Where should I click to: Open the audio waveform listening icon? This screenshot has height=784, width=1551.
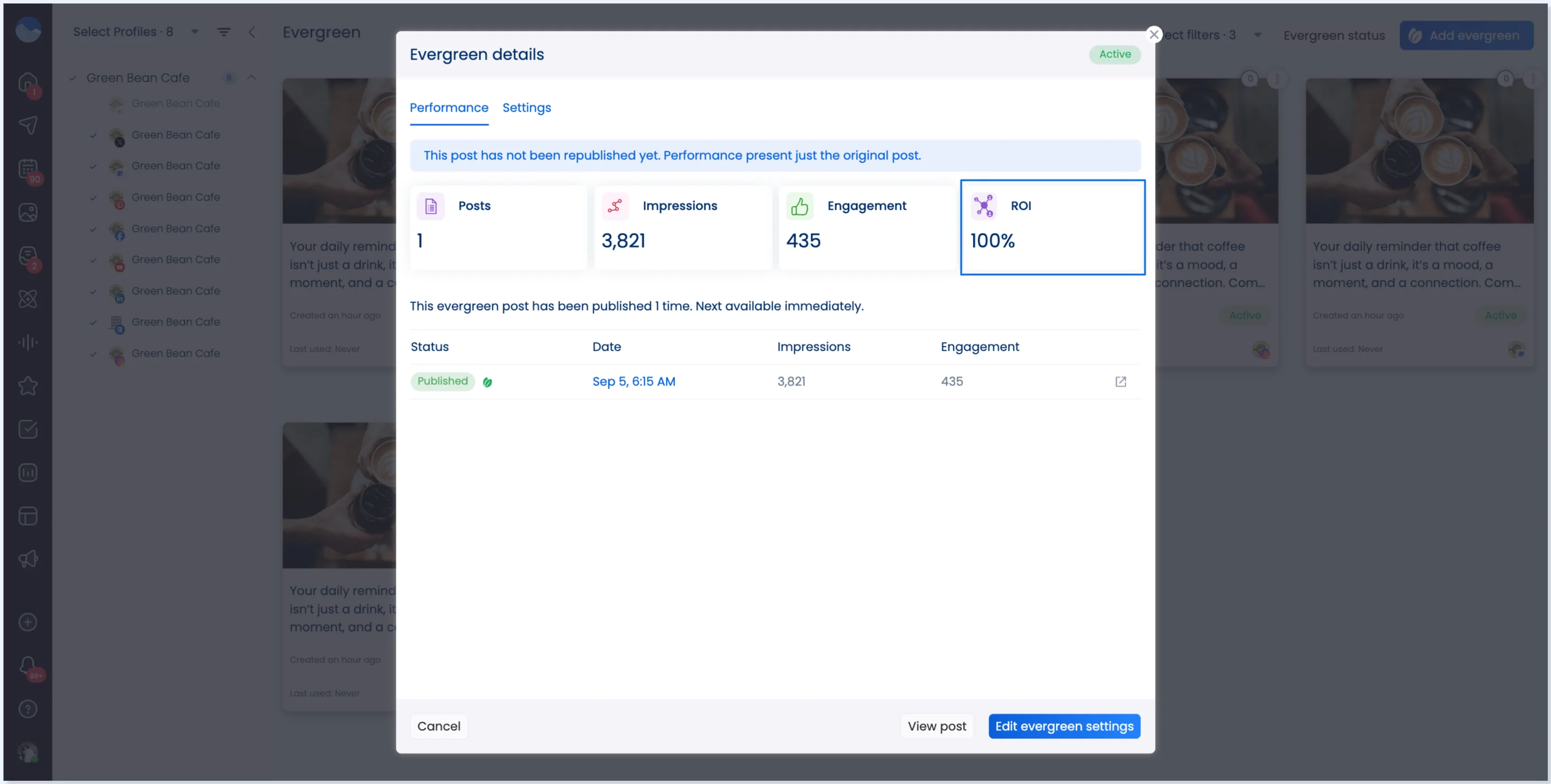[x=28, y=343]
